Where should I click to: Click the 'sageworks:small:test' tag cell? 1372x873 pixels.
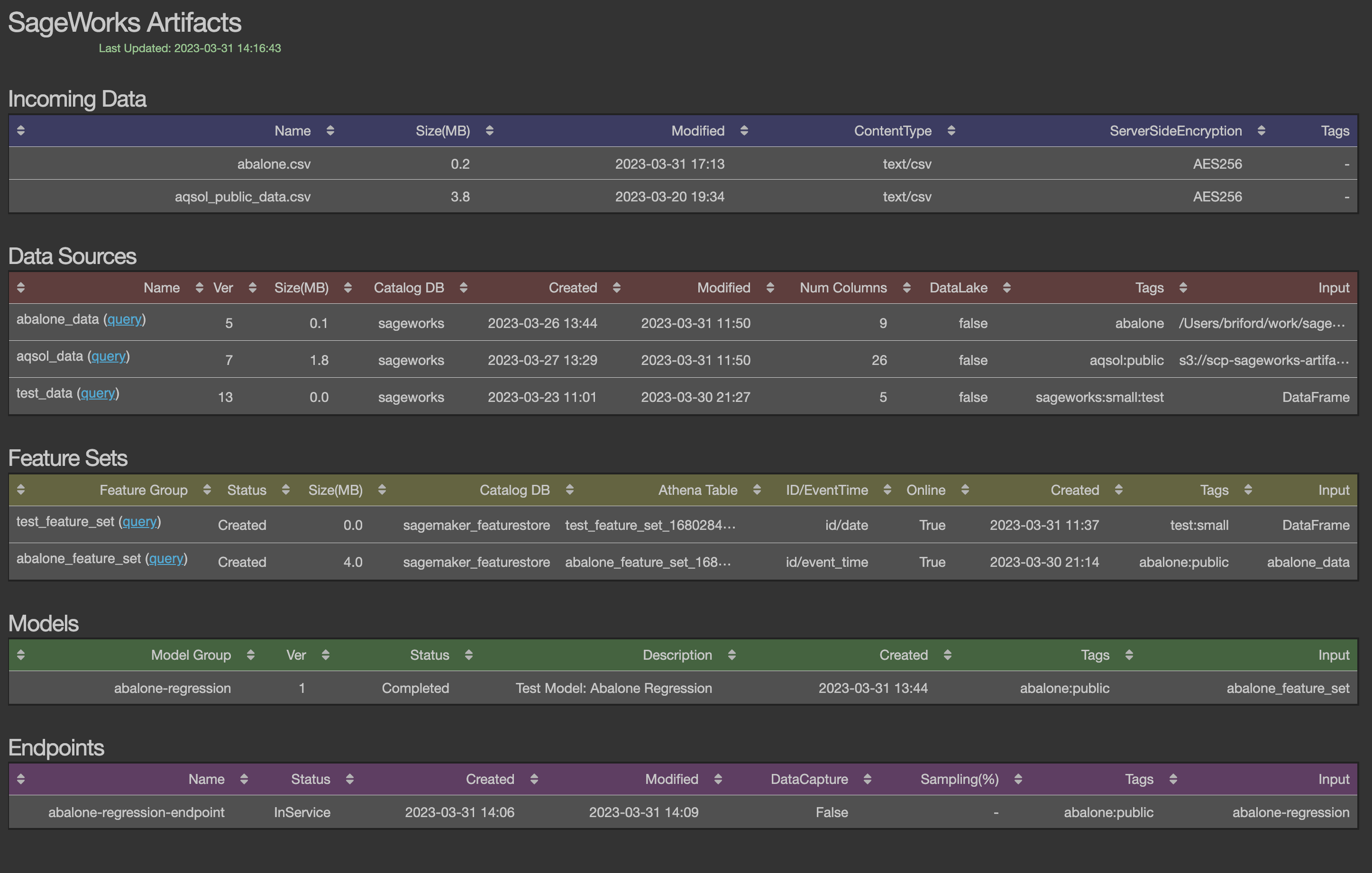pos(1100,398)
